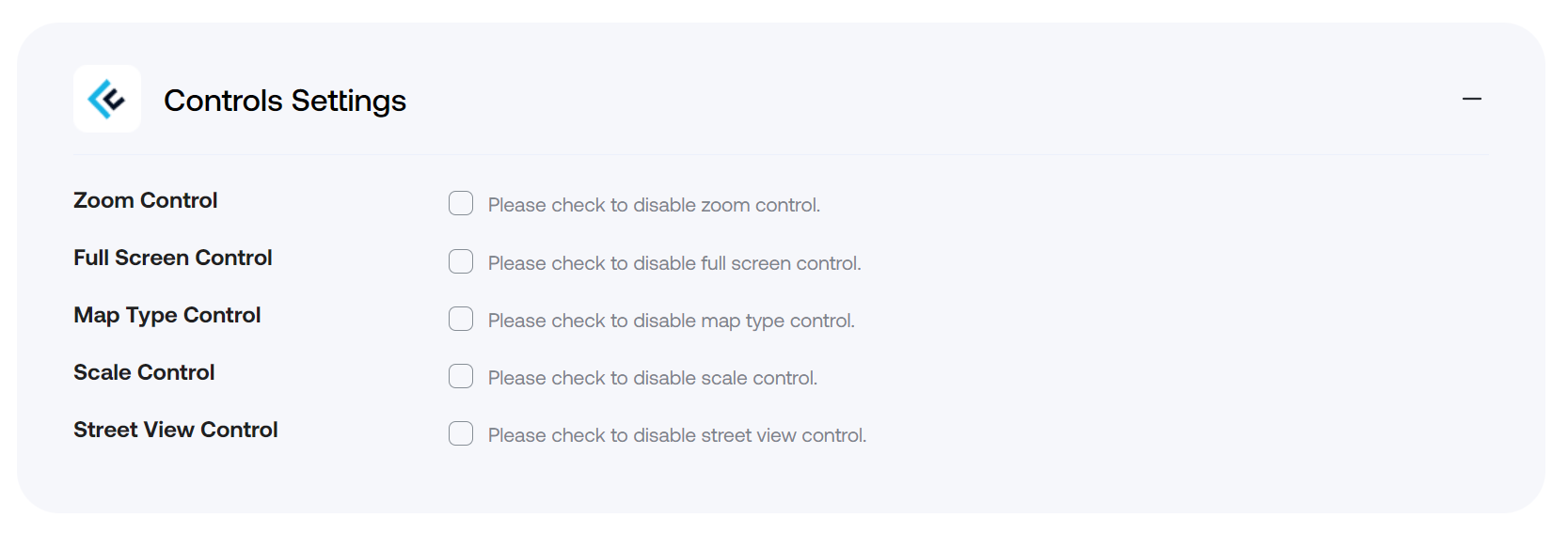This screenshot has height=549, width=1568.
Task: Select the Street View Control setting label
Action: [x=175, y=430]
